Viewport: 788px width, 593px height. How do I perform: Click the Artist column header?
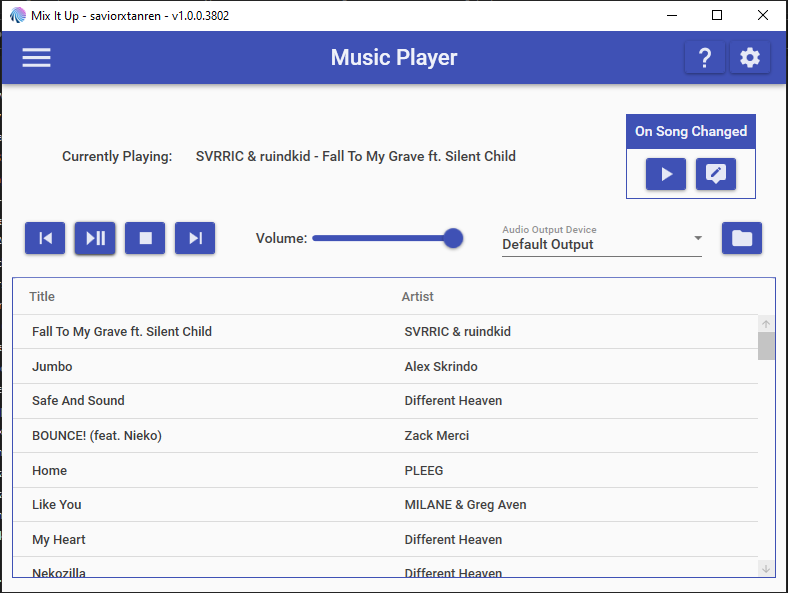tap(417, 296)
